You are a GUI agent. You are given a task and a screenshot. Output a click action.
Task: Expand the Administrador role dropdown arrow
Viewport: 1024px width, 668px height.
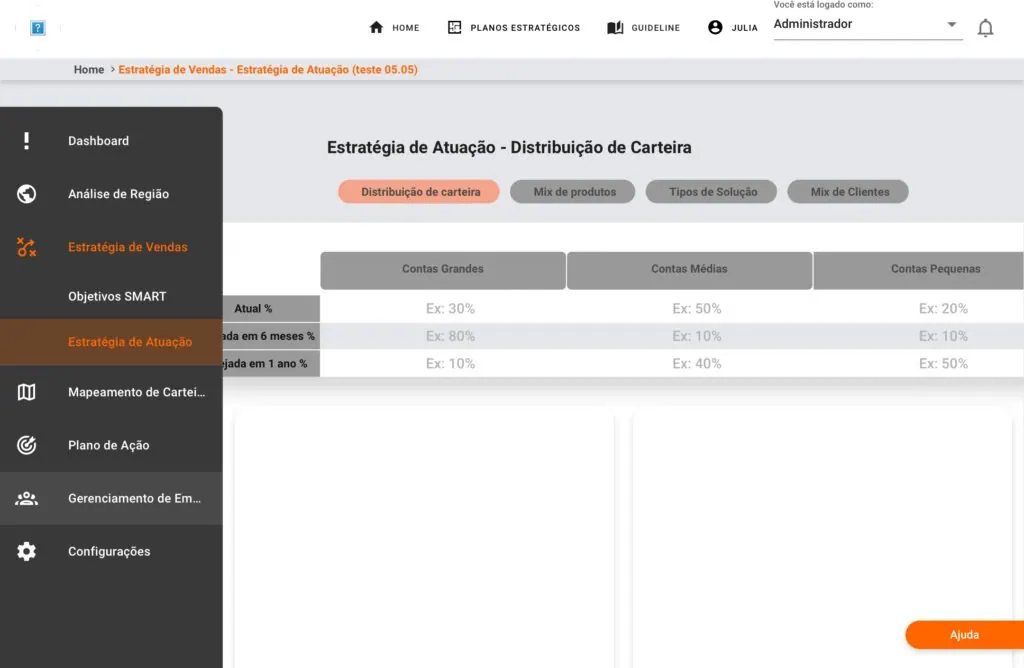(952, 24)
